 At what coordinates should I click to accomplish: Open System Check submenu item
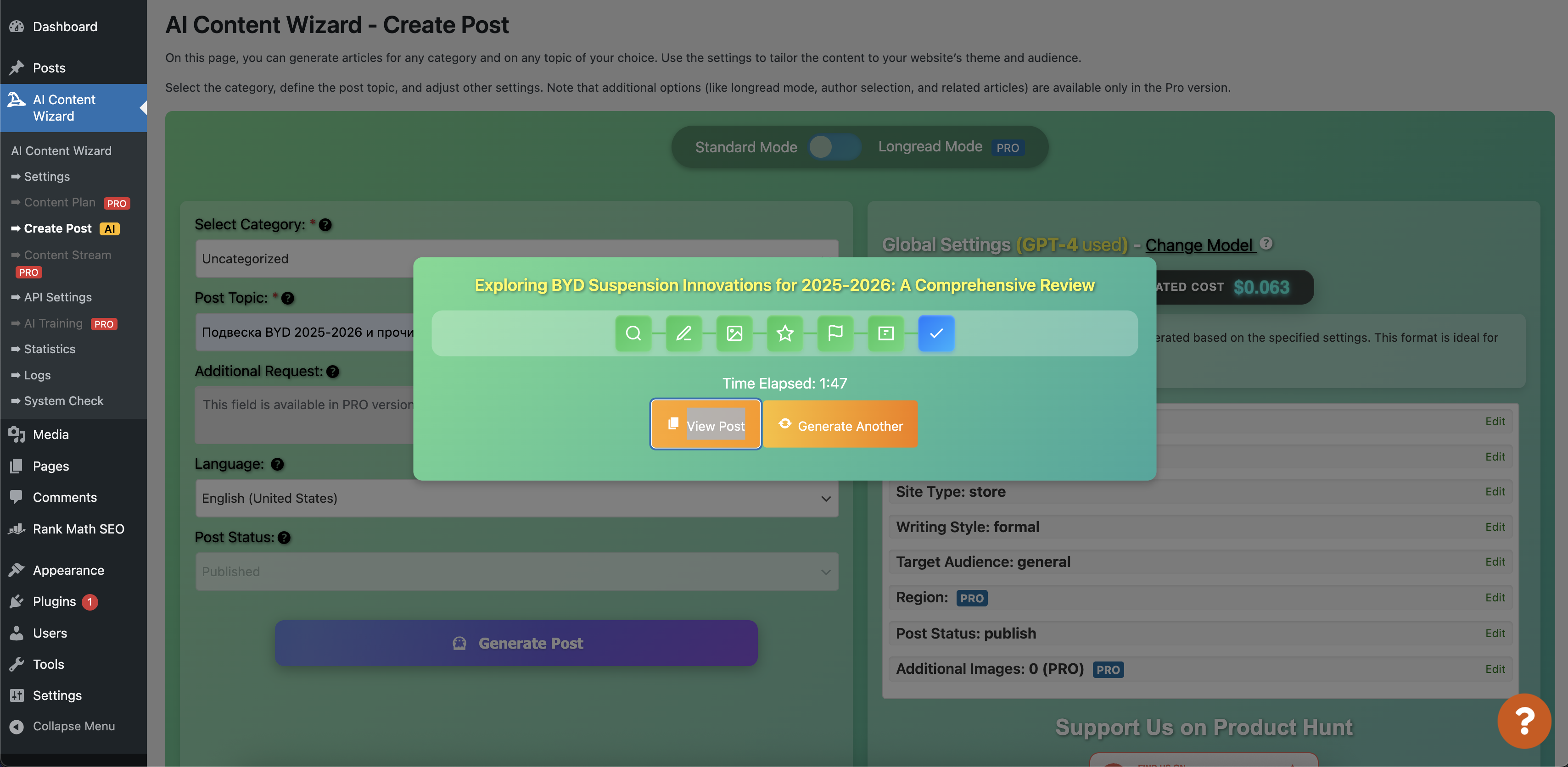(x=56, y=401)
